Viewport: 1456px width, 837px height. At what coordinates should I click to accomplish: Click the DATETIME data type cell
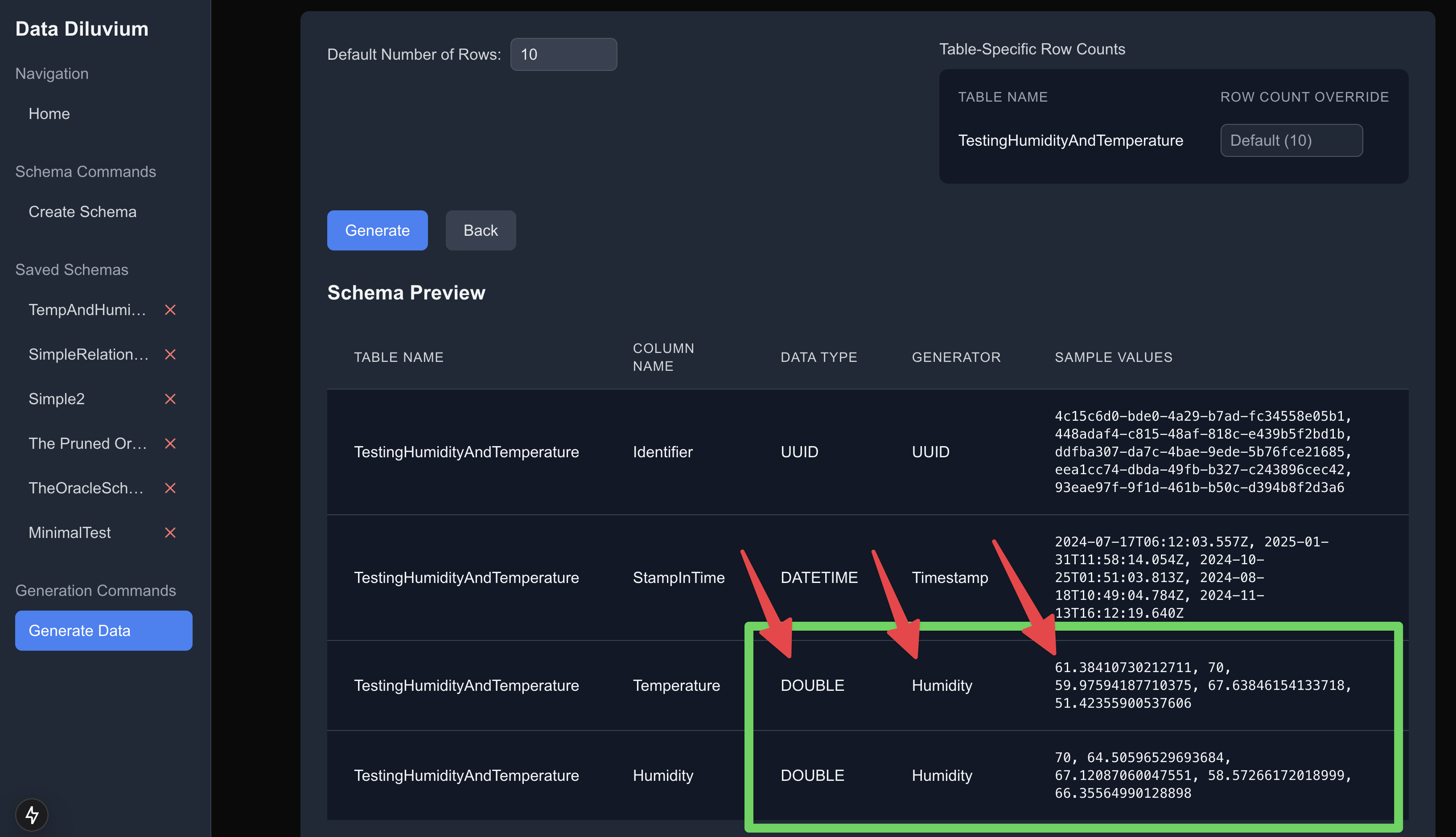[819, 577]
